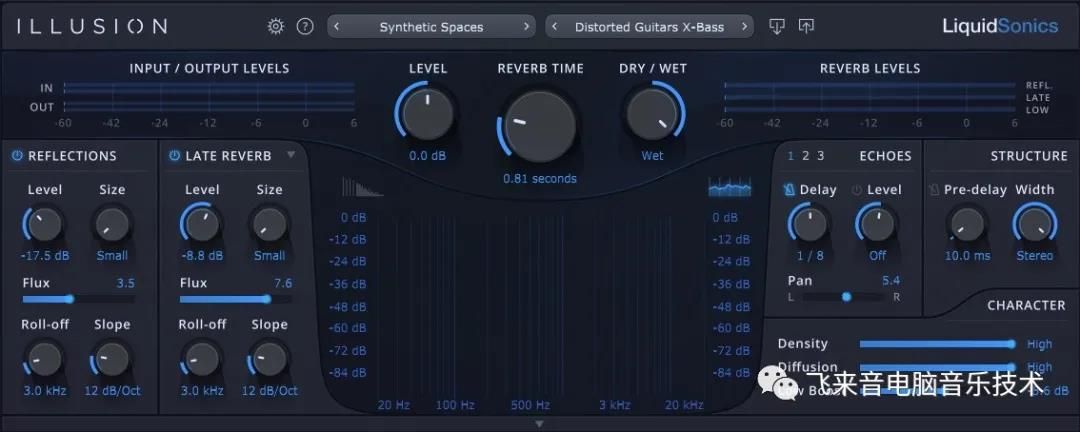The width and height of the screenshot is (1080, 432).
Task: Click the DRY / WET knob
Action: pyautogui.click(x=652, y=114)
